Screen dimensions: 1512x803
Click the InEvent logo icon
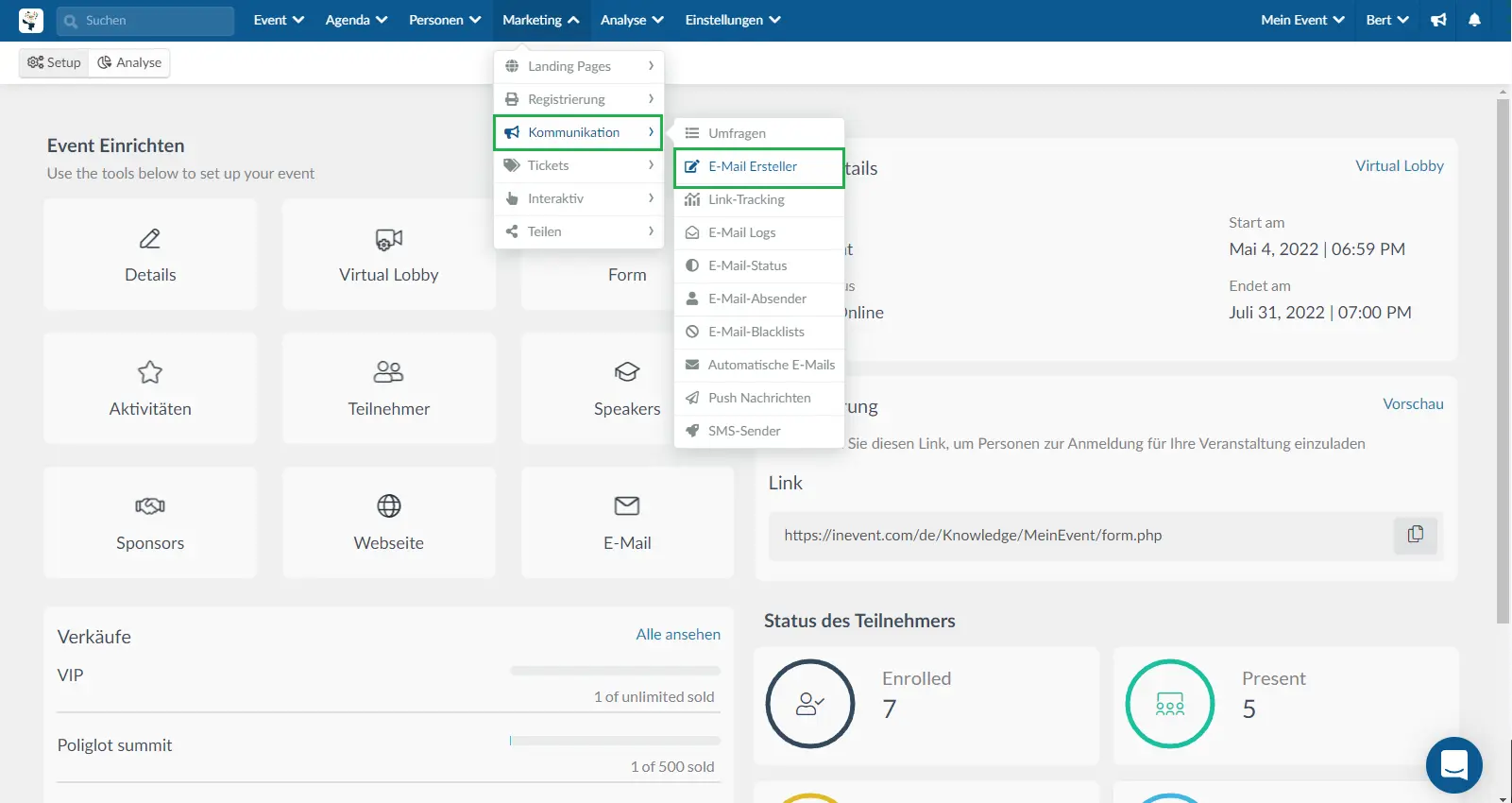coord(31,20)
